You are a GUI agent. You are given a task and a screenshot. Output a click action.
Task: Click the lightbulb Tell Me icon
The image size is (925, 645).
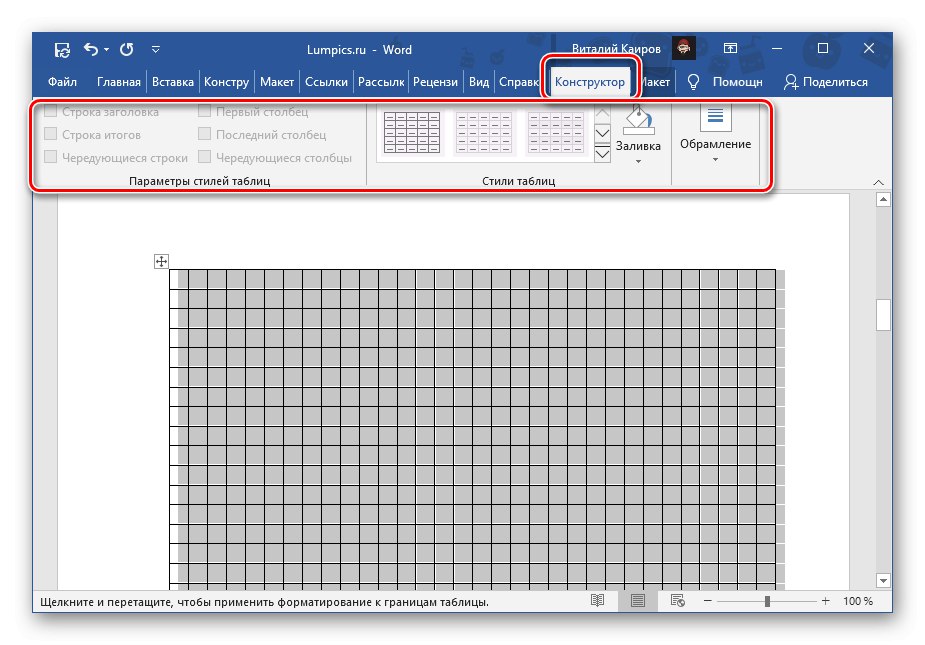pos(693,82)
